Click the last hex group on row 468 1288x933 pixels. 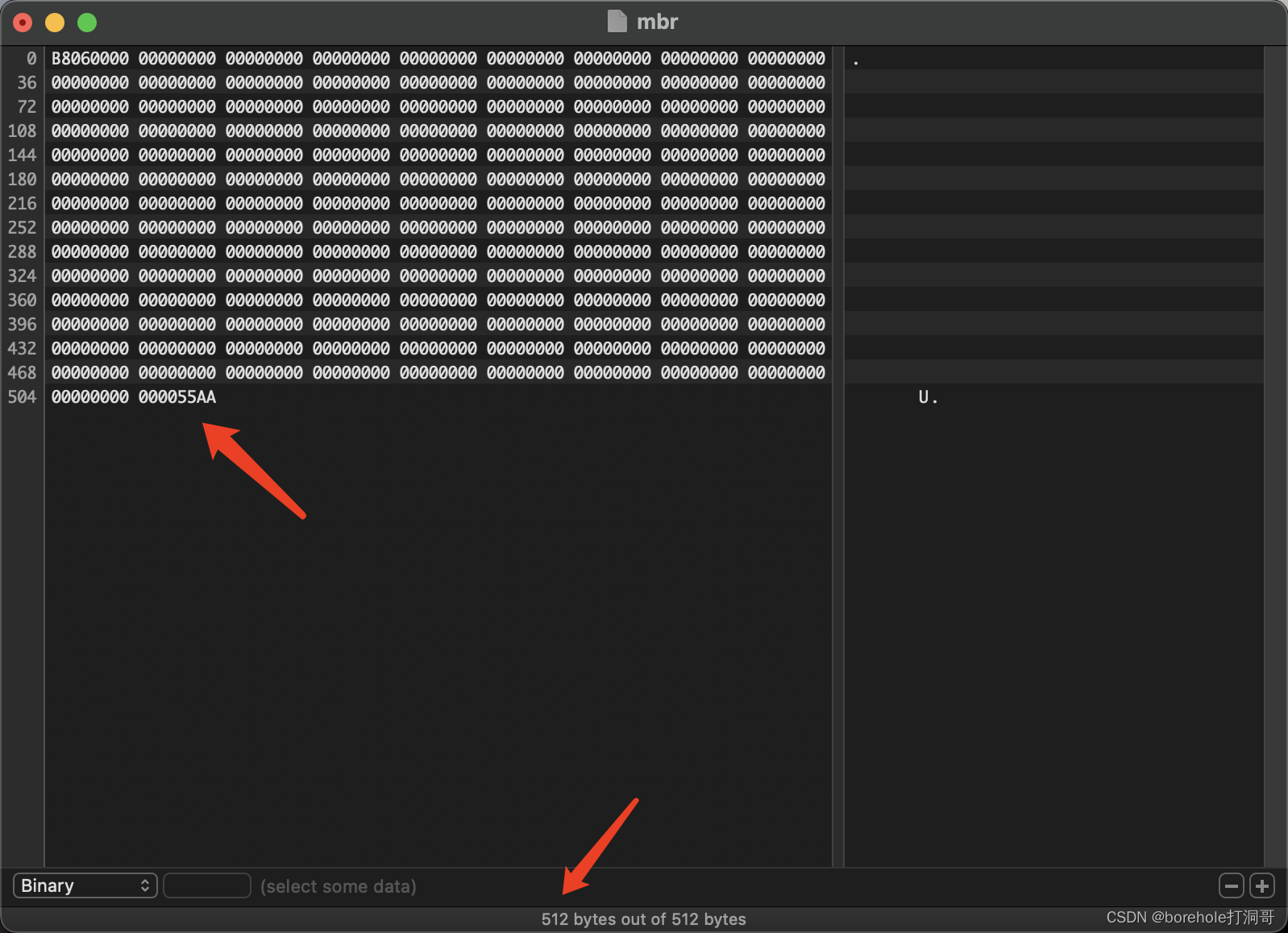coord(787,373)
